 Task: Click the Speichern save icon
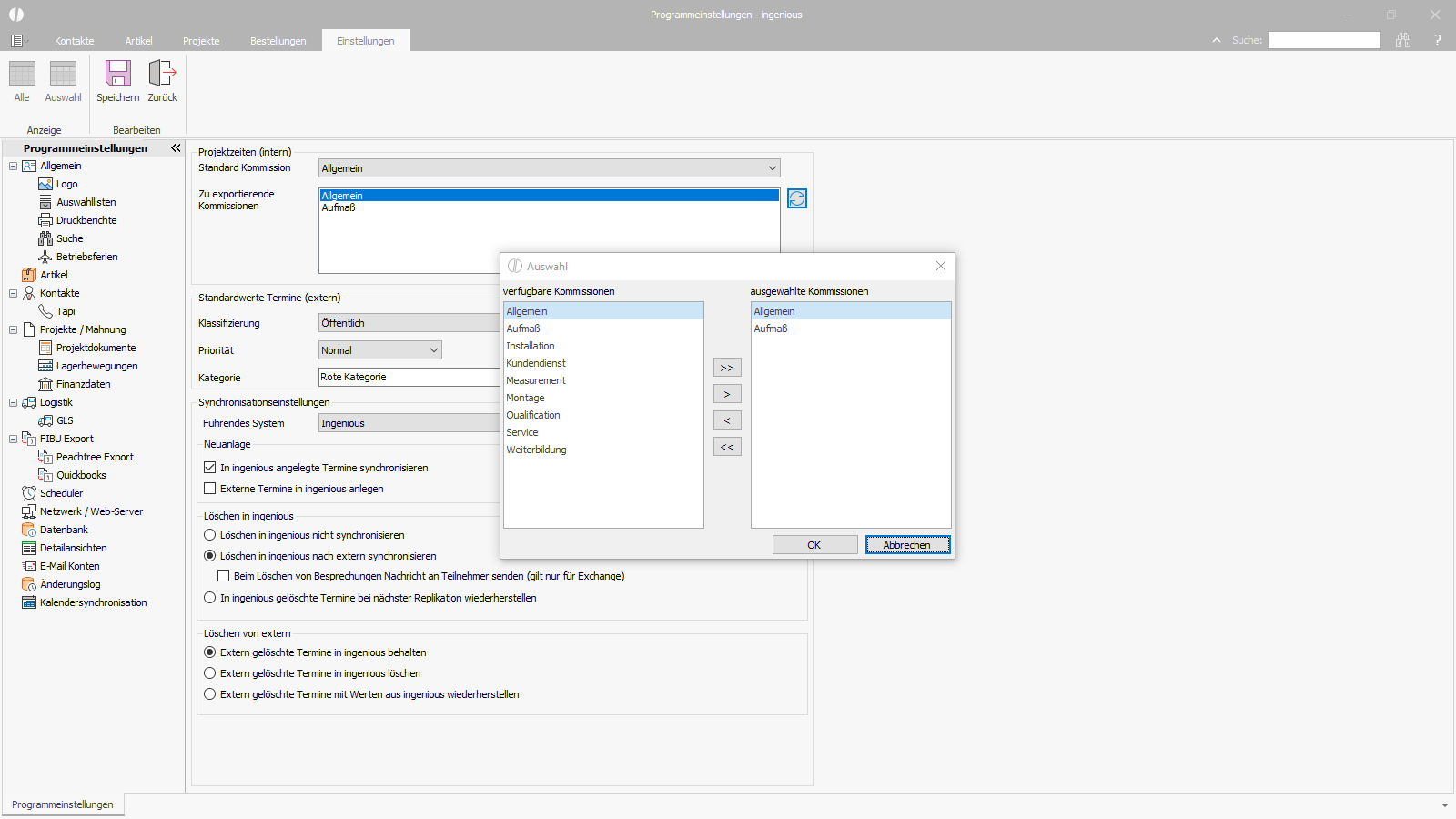[x=118, y=73]
